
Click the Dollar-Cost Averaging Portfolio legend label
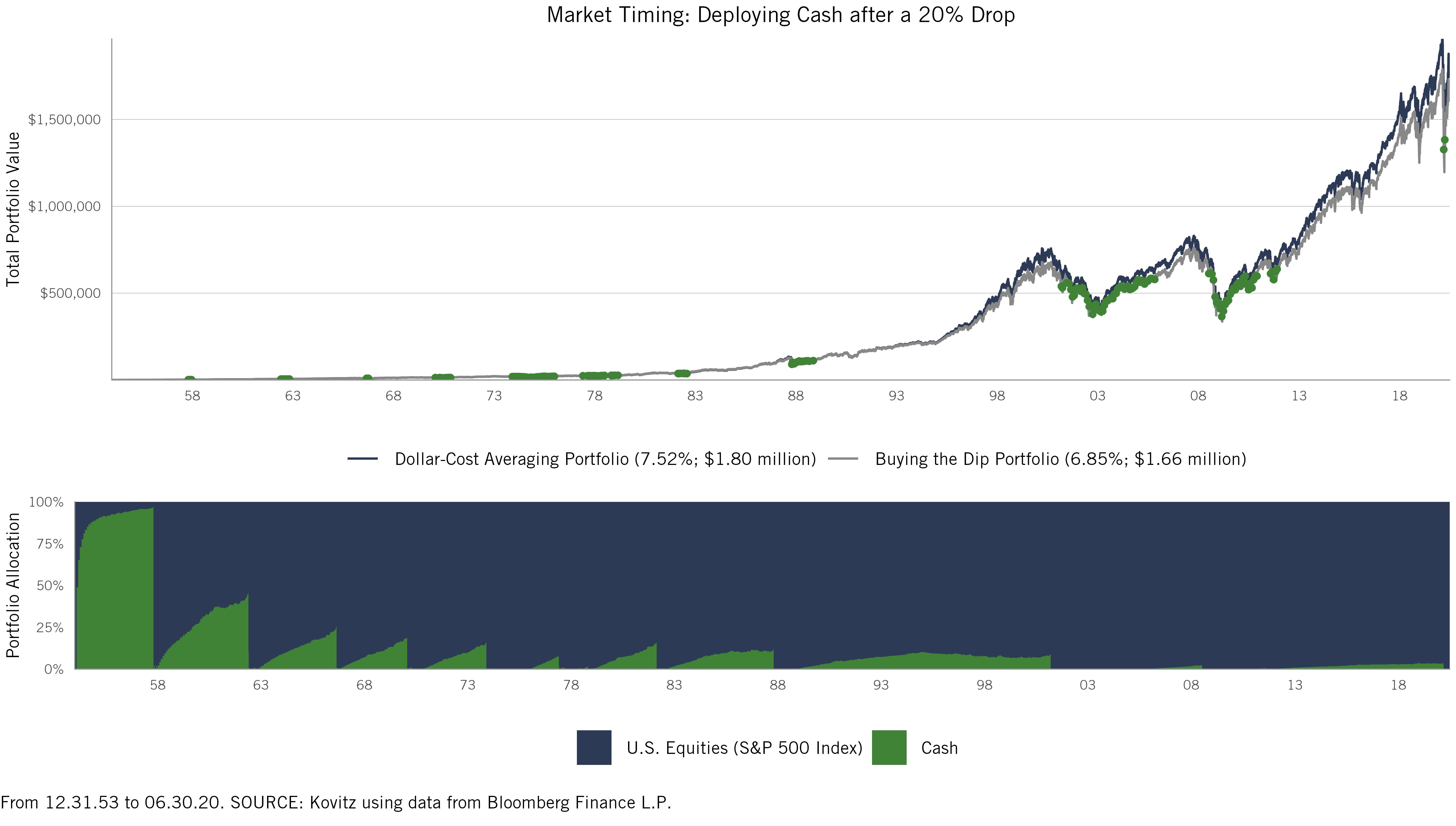point(605,459)
